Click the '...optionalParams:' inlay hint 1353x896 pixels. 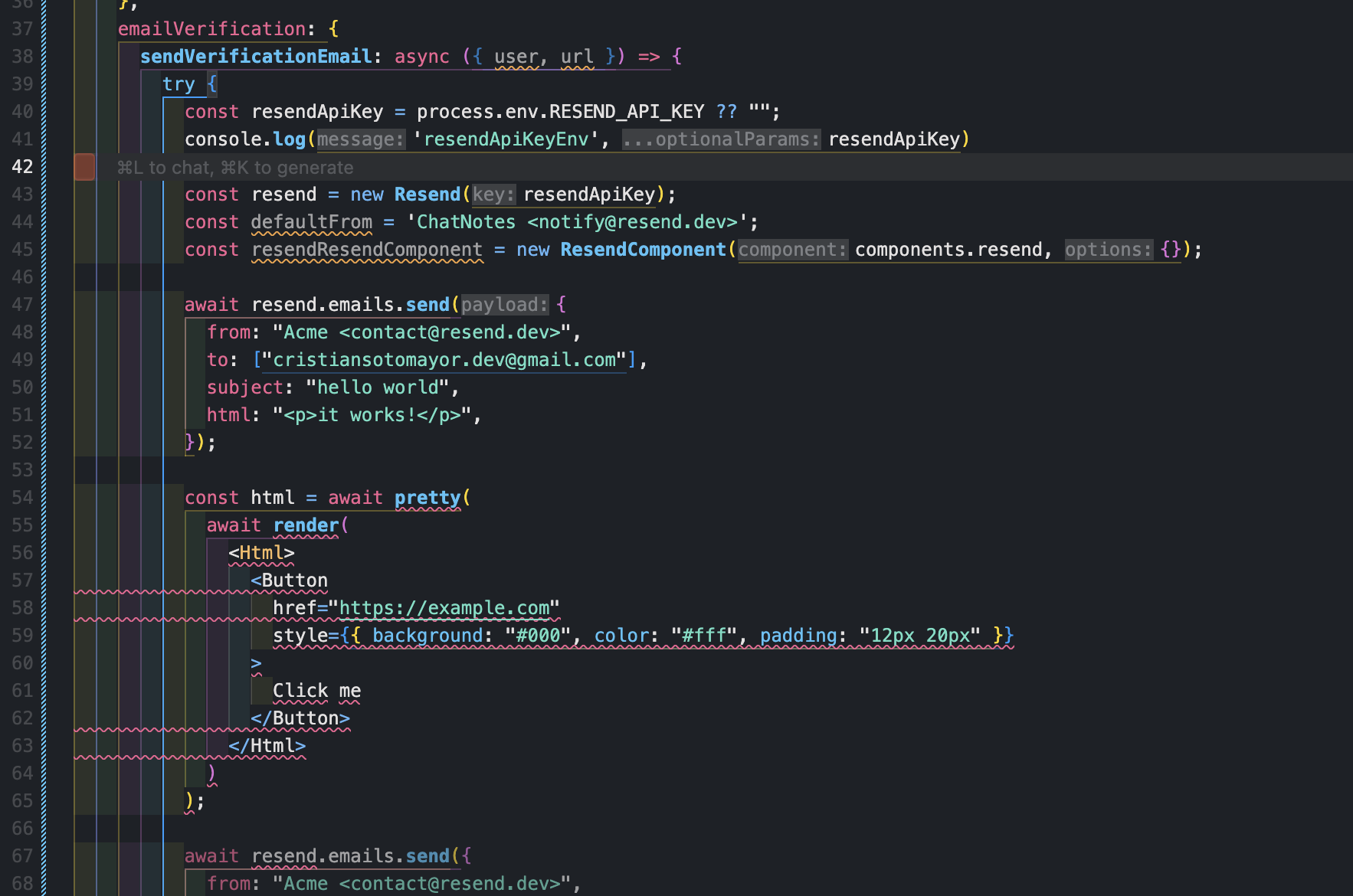pos(721,139)
